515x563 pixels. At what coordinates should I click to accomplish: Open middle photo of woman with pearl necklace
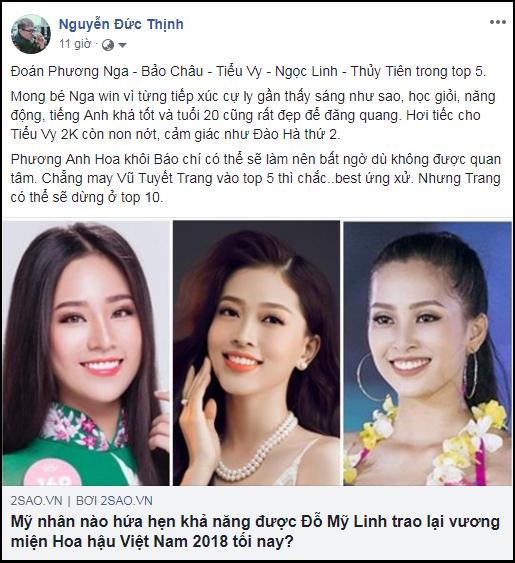(256, 353)
